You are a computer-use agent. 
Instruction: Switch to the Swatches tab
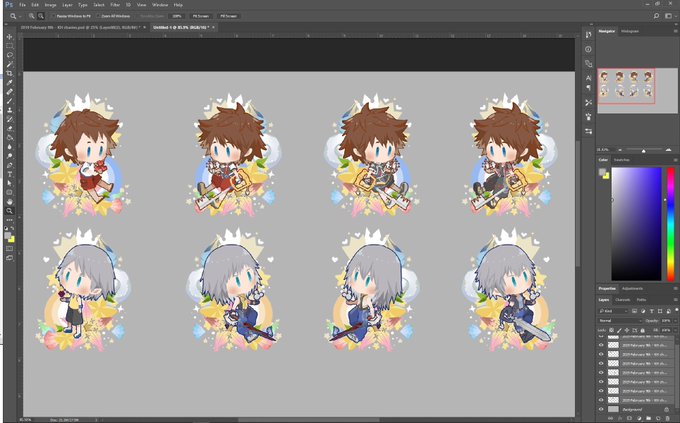621,160
